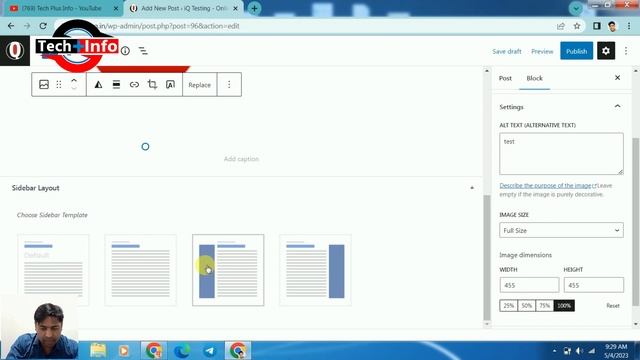Open the Image Size dropdown

(561, 230)
